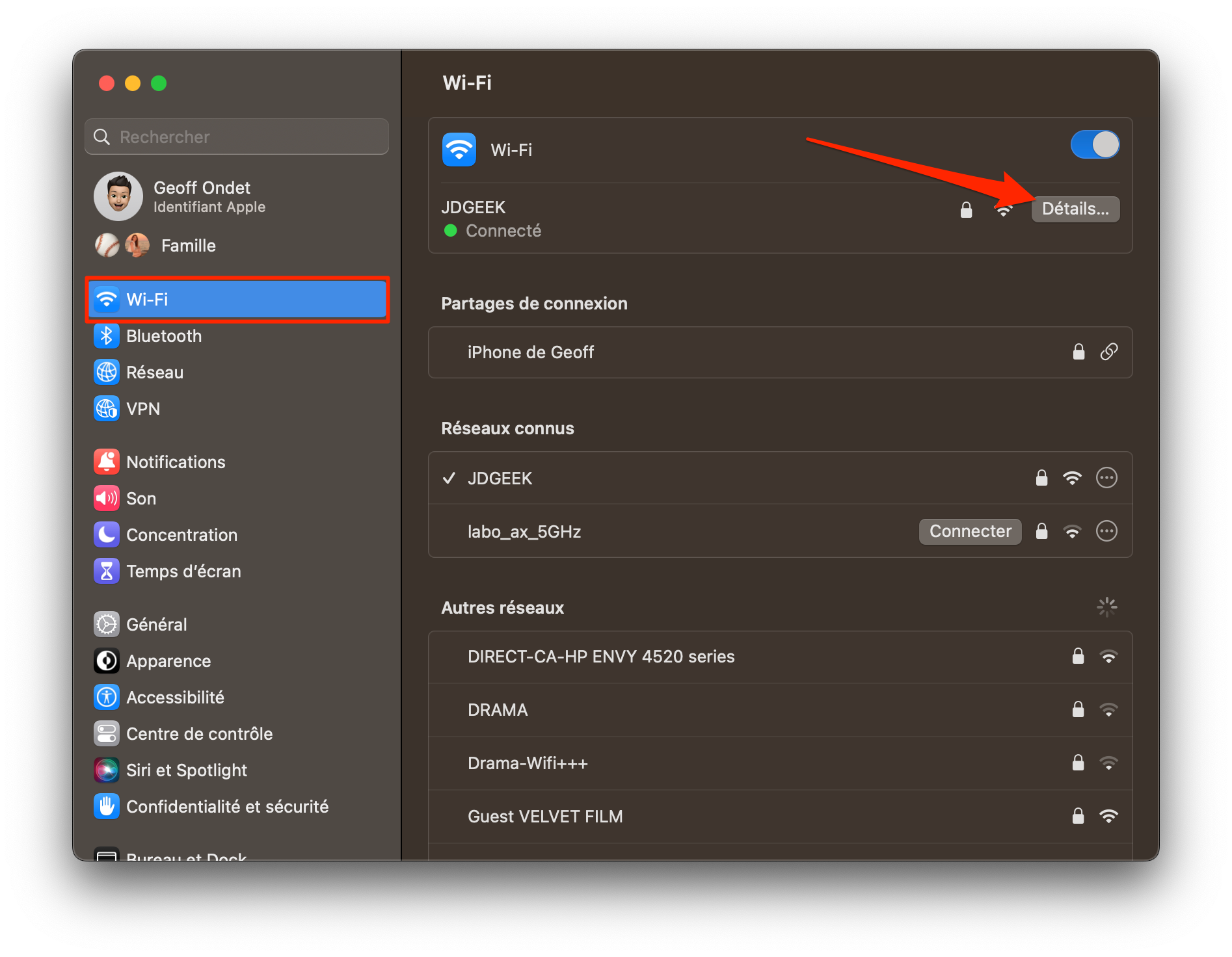Open Bluetooth settings in sidebar
Viewport: 1232px width, 957px height.
point(237,336)
